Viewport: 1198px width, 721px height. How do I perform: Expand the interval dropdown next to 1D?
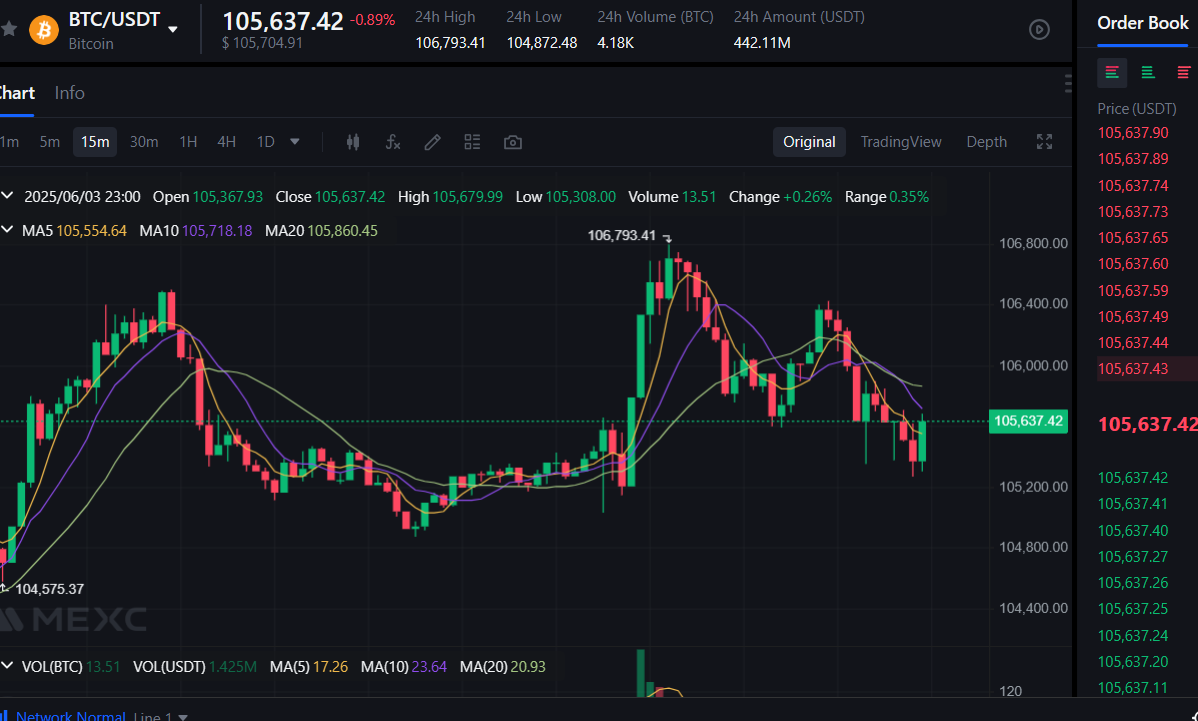[x=294, y=142]
